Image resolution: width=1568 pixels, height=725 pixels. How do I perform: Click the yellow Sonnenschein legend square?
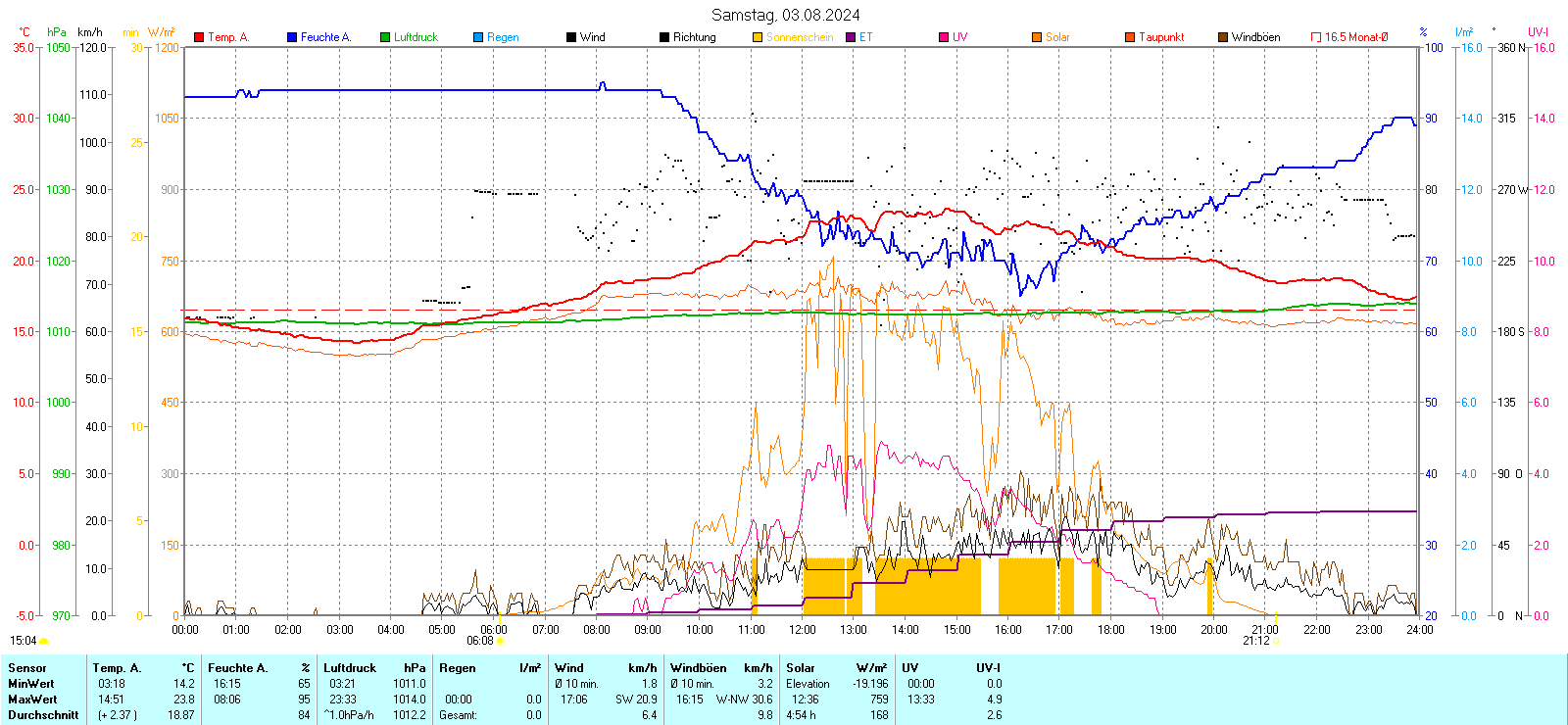click(x=758, y=37)
